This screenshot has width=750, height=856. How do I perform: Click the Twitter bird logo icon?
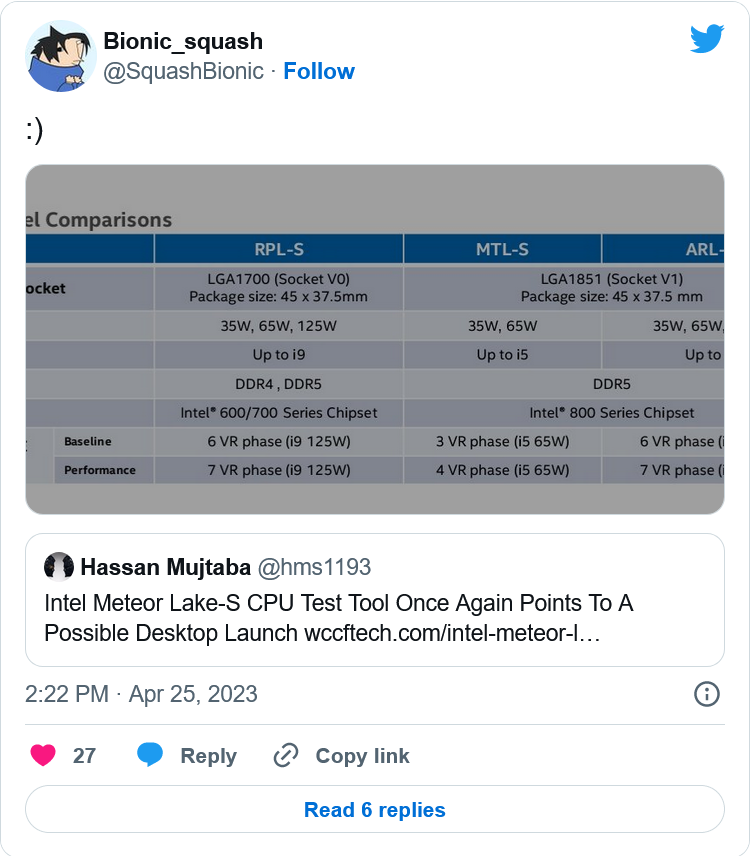[x=706, y=39]
